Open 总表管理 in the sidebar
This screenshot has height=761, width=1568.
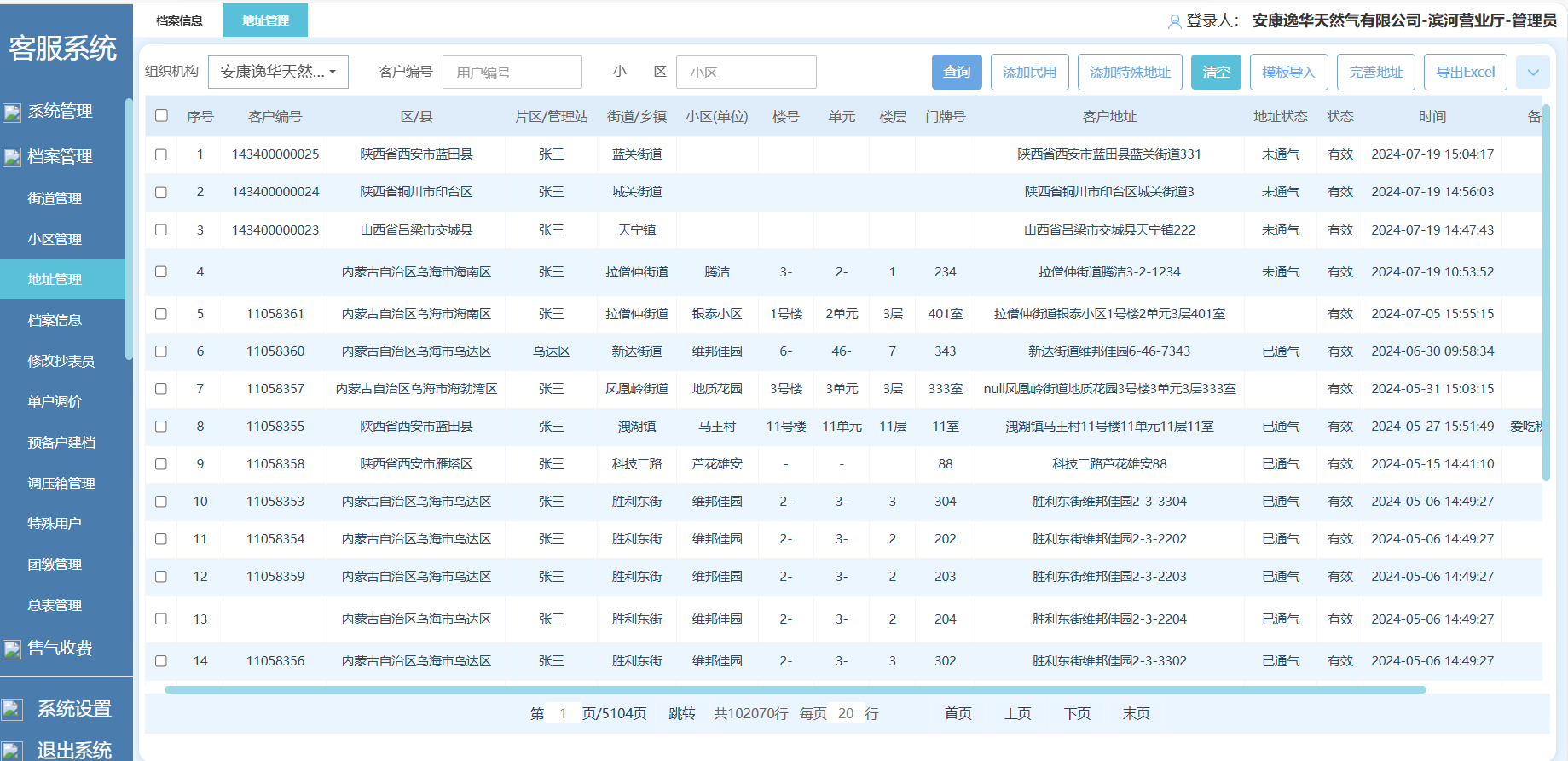tap(55, 605)
